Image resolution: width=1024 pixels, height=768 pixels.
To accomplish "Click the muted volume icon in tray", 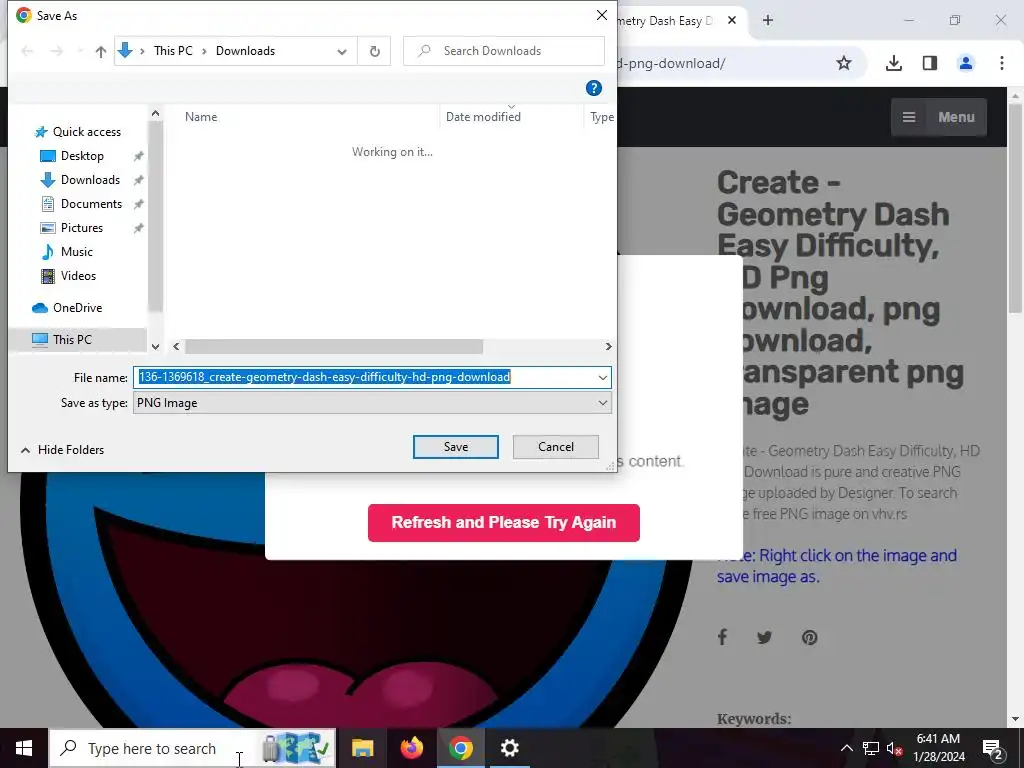I will [x=894, y=748].
